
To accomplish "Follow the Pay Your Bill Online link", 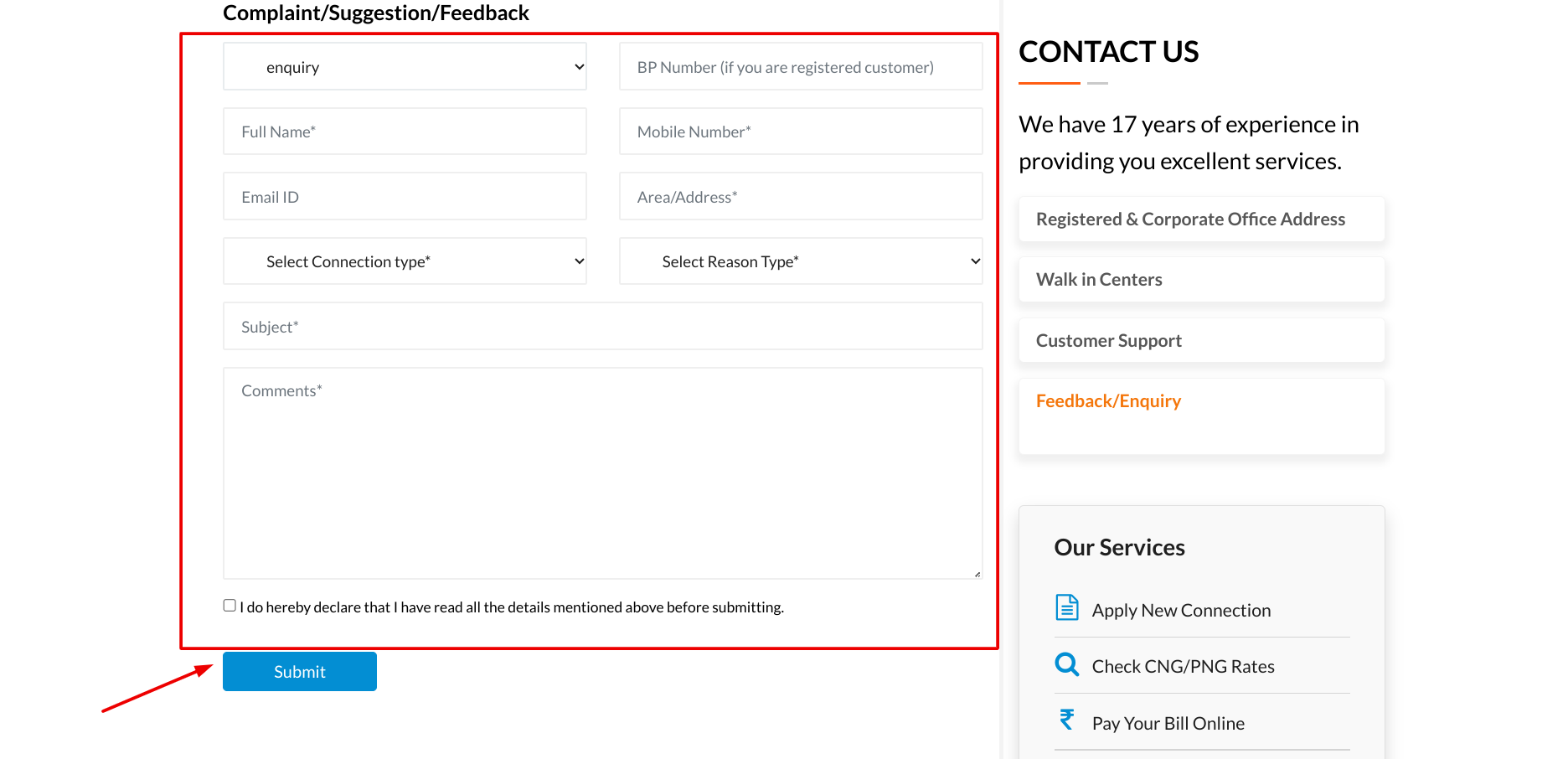I will pyautogui.click(x=1168, y=724).
